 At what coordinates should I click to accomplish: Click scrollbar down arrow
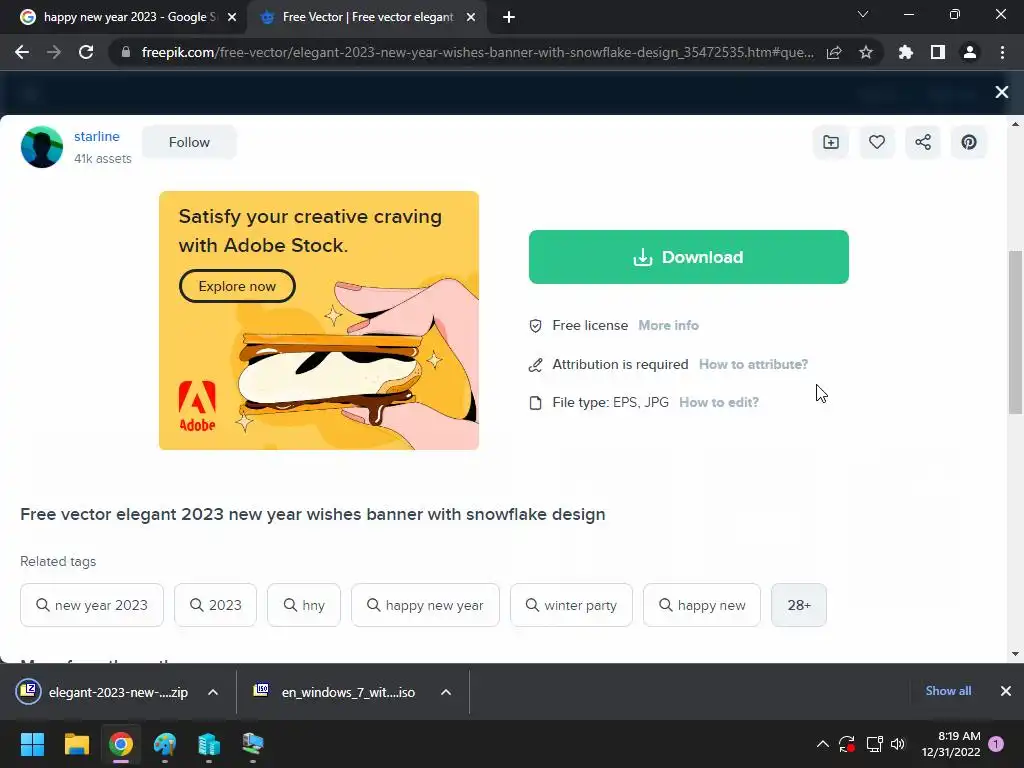pyautogui.click(x=1015, y=654)
